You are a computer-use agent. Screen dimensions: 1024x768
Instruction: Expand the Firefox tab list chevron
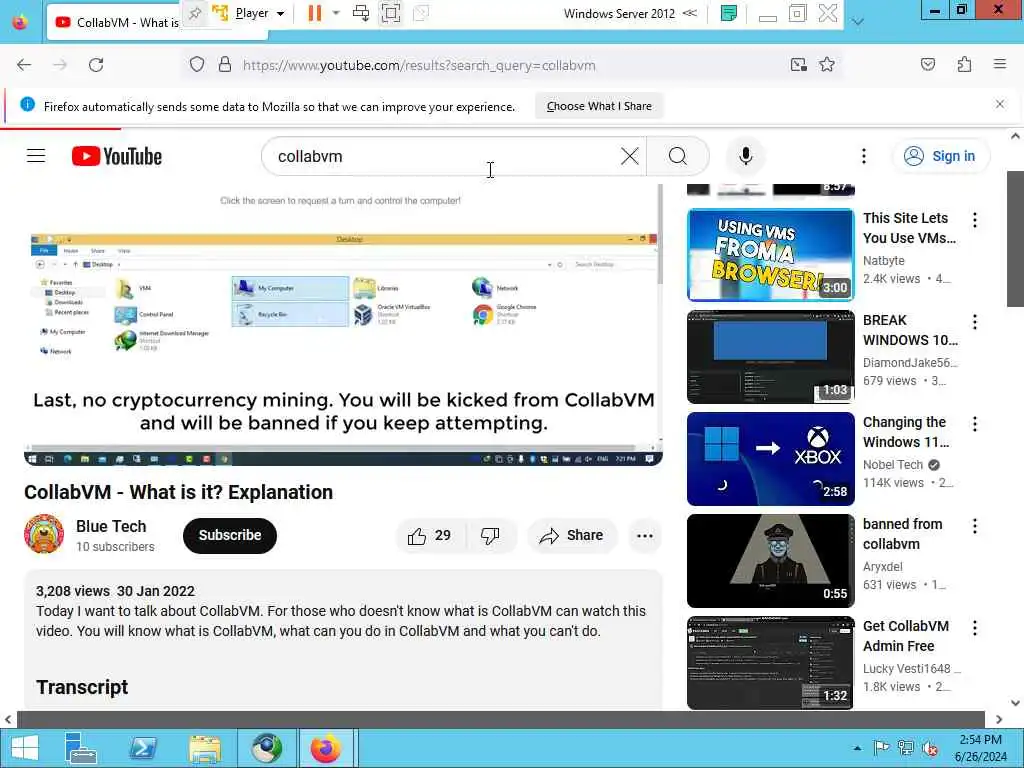(x=858, y=22)
